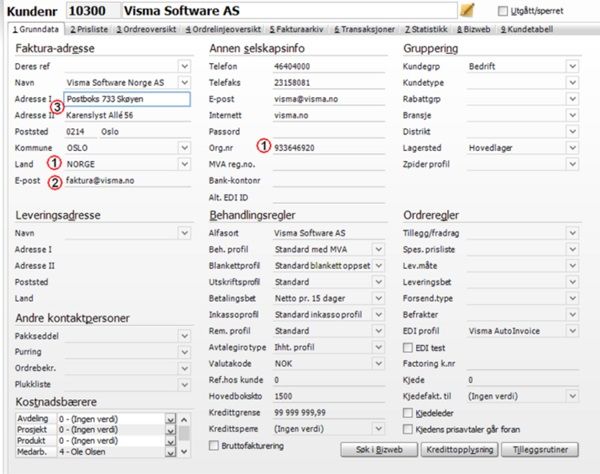Expand the Kommune dropdown
The width and height of the screenshot is (600, 474).
coord(184,148)
